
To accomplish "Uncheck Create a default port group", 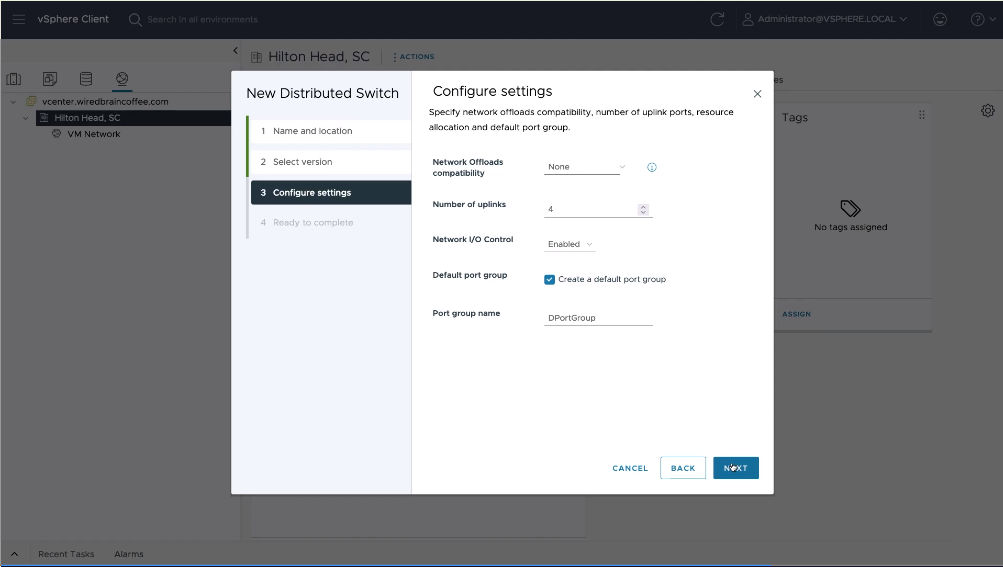I will tap(549, 280).
